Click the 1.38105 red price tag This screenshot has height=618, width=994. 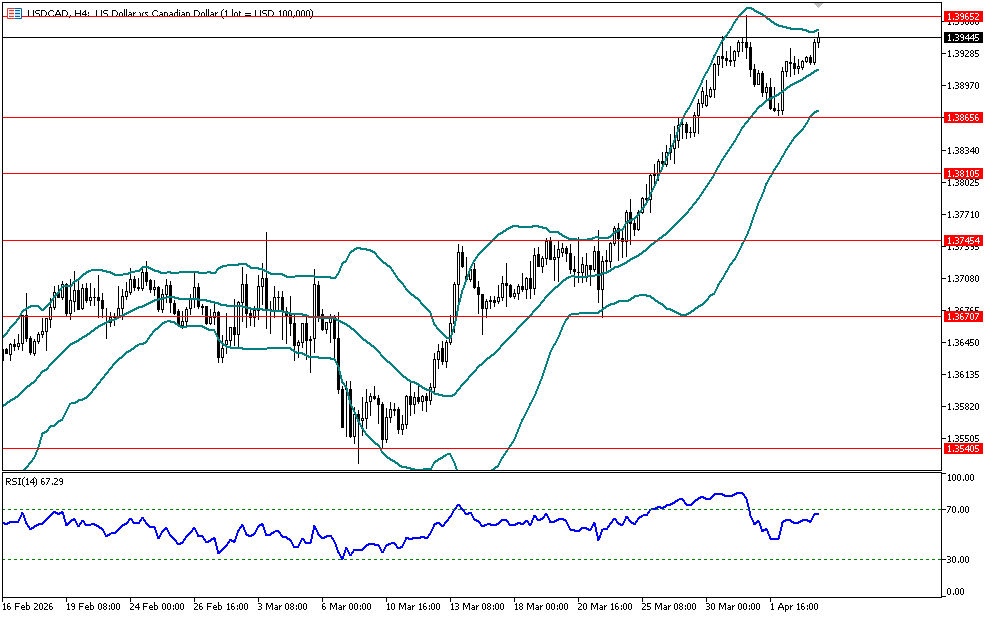[x=961, y=173]
